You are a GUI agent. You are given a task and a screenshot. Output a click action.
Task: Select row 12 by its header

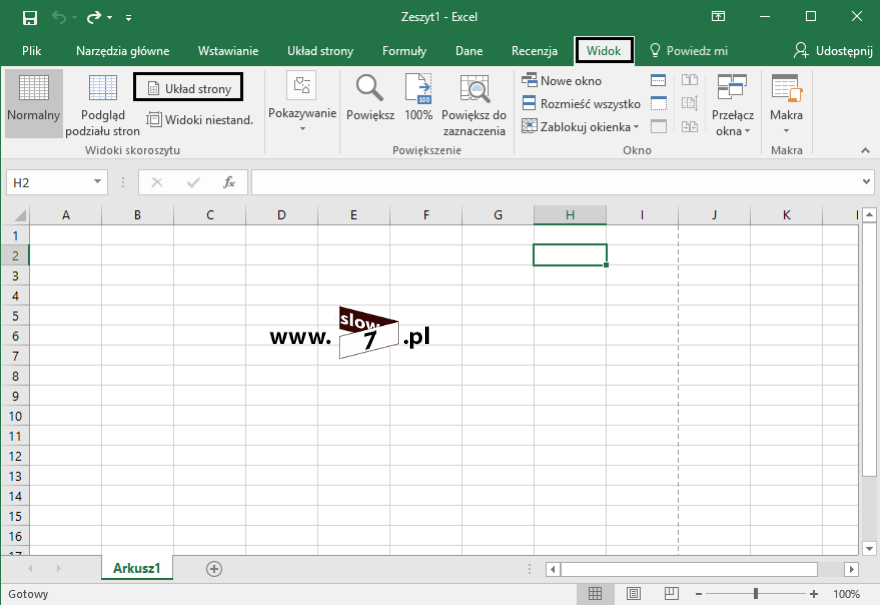tap(15, 456)
